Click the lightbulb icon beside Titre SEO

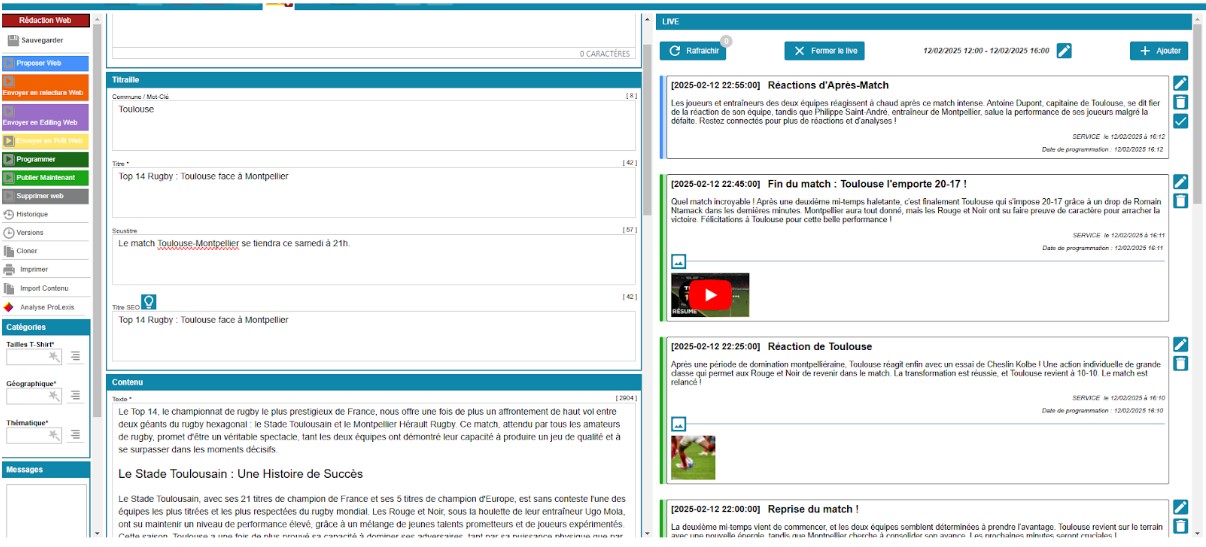[148, 301]
